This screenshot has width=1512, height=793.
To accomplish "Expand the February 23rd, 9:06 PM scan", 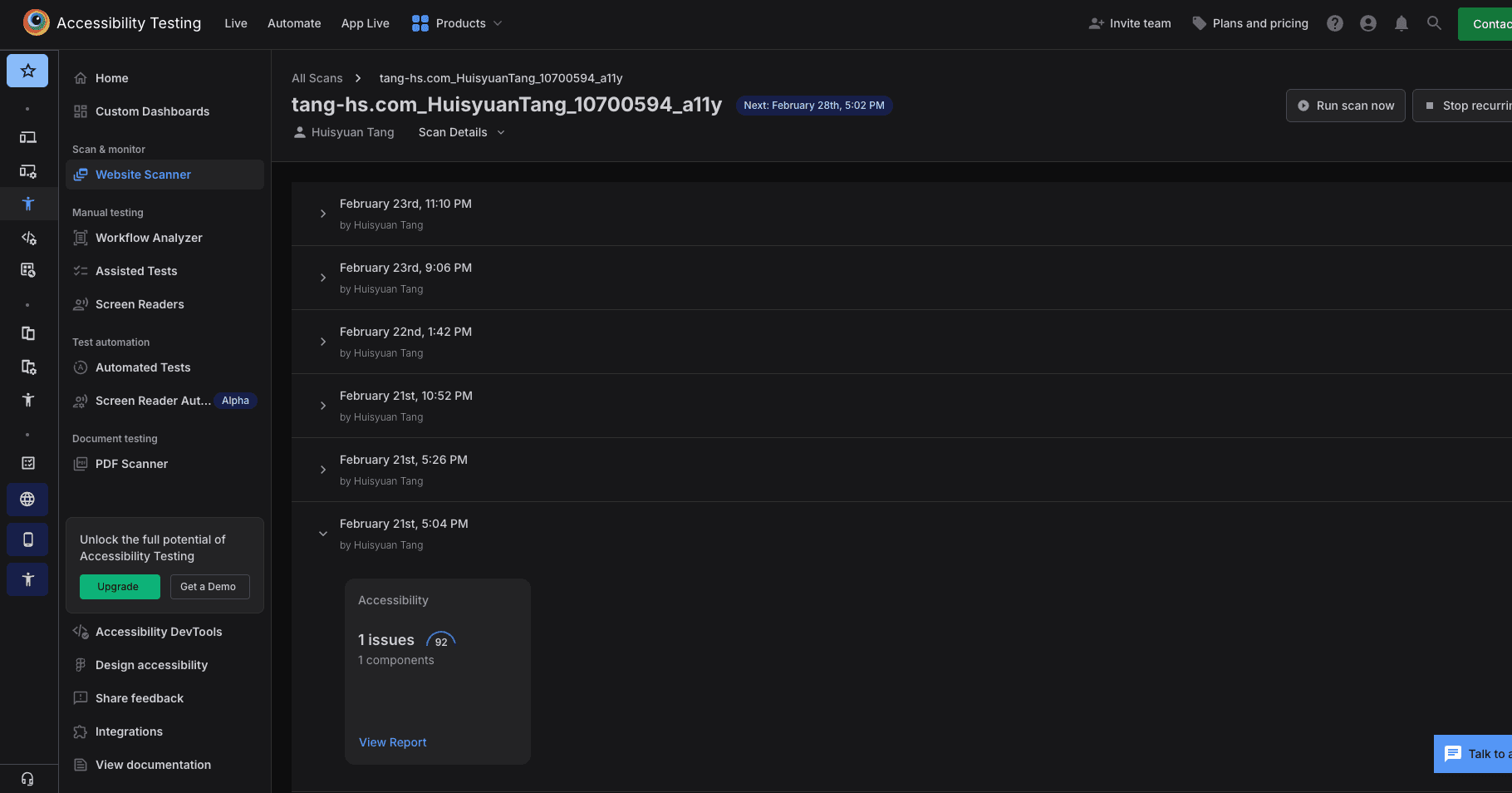I will [x=323, y=278].
